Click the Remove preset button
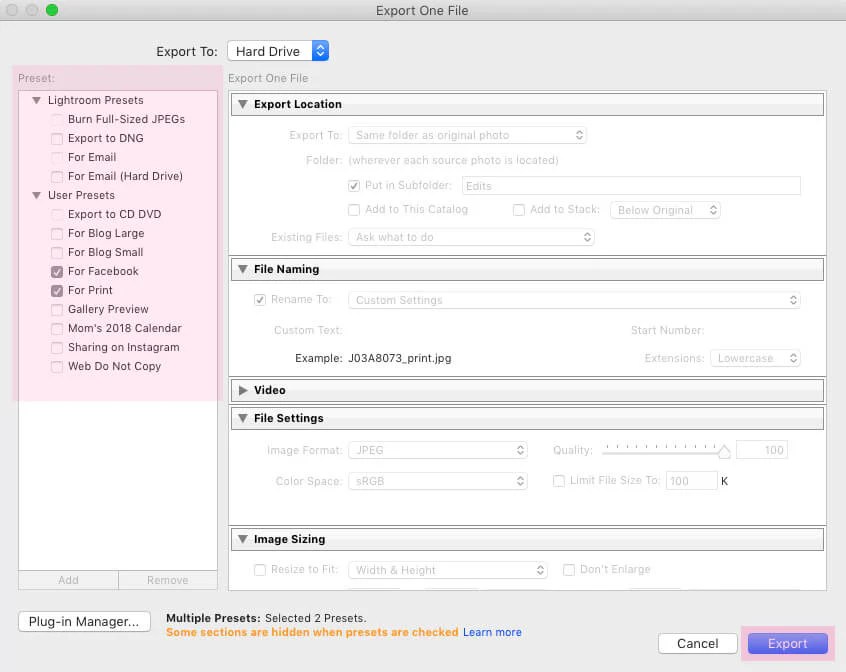This screenshot has width=846, height=672. [x=168, y=580]
